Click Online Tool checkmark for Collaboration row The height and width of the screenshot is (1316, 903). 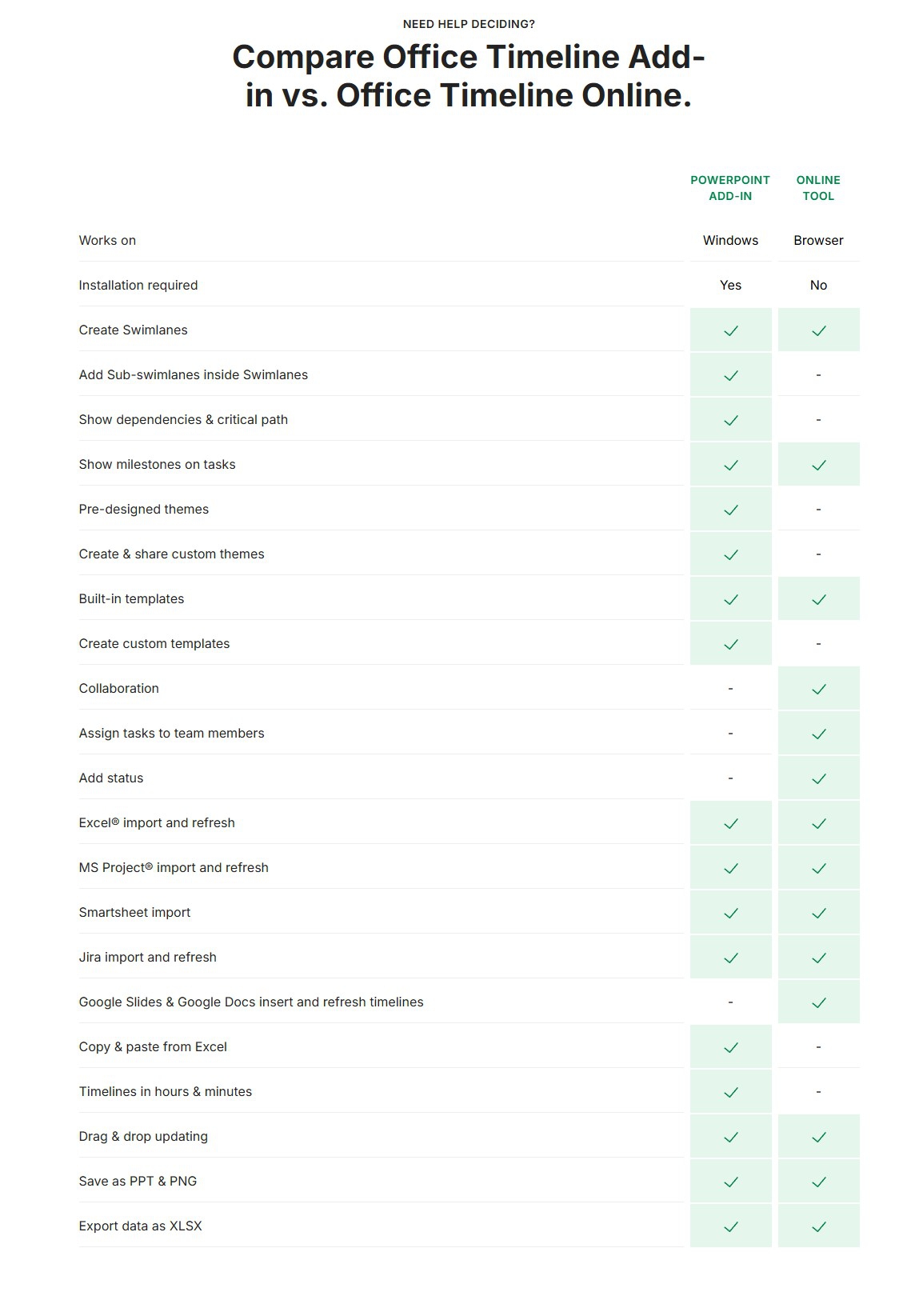(818, 689)
